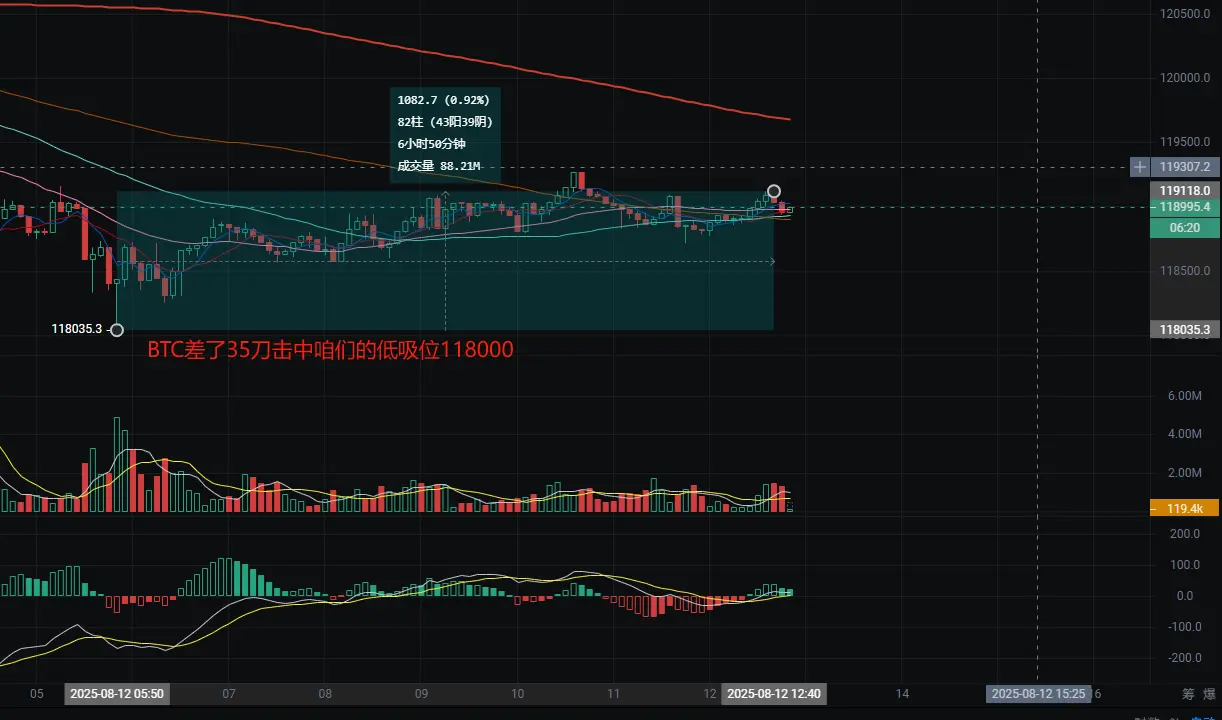Screen dimensions: 1222x720
Task: Click the 07 hour label on time axis
Action: click(x=228, y=693)
